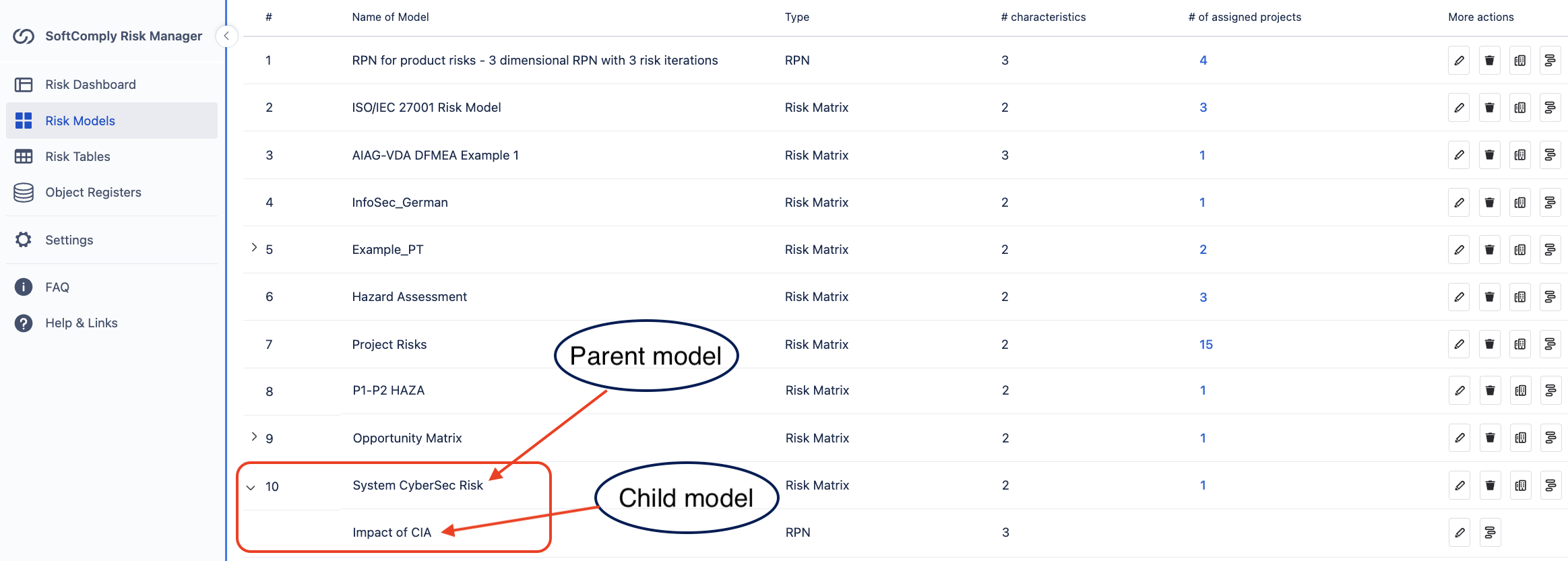Click the SoftComply logo icon

(24, 36)
